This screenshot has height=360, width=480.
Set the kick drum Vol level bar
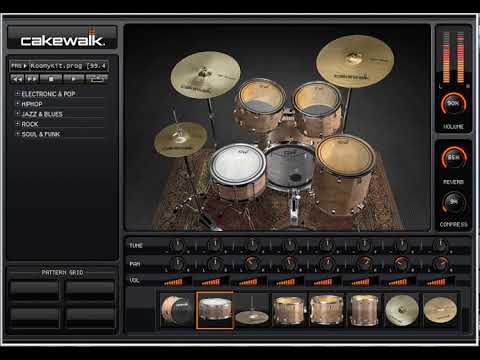[x=177, y=282]
